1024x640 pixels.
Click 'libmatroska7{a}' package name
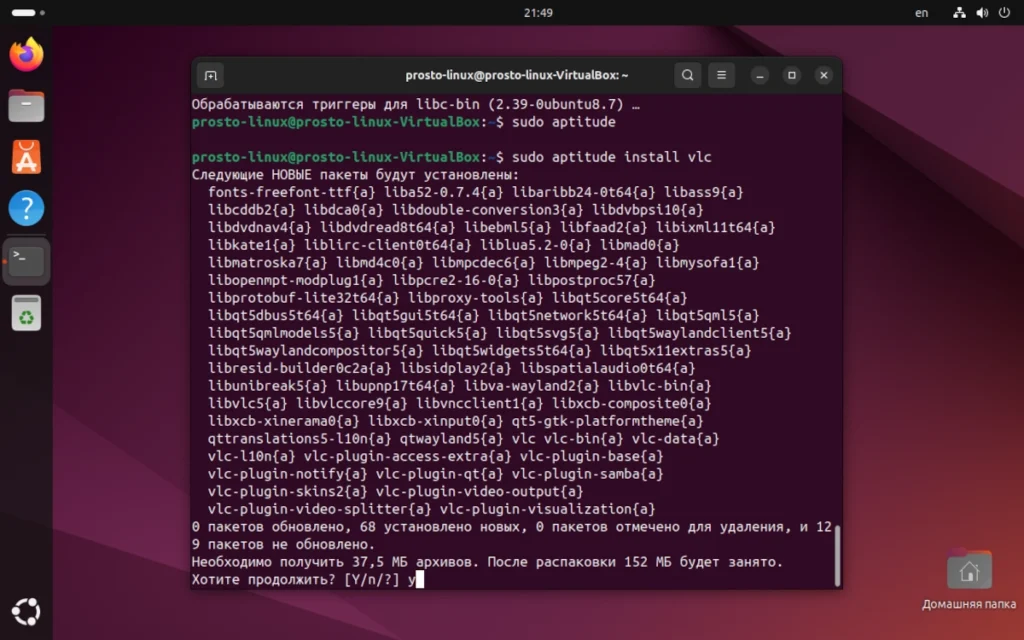click(x=268, y=263)
